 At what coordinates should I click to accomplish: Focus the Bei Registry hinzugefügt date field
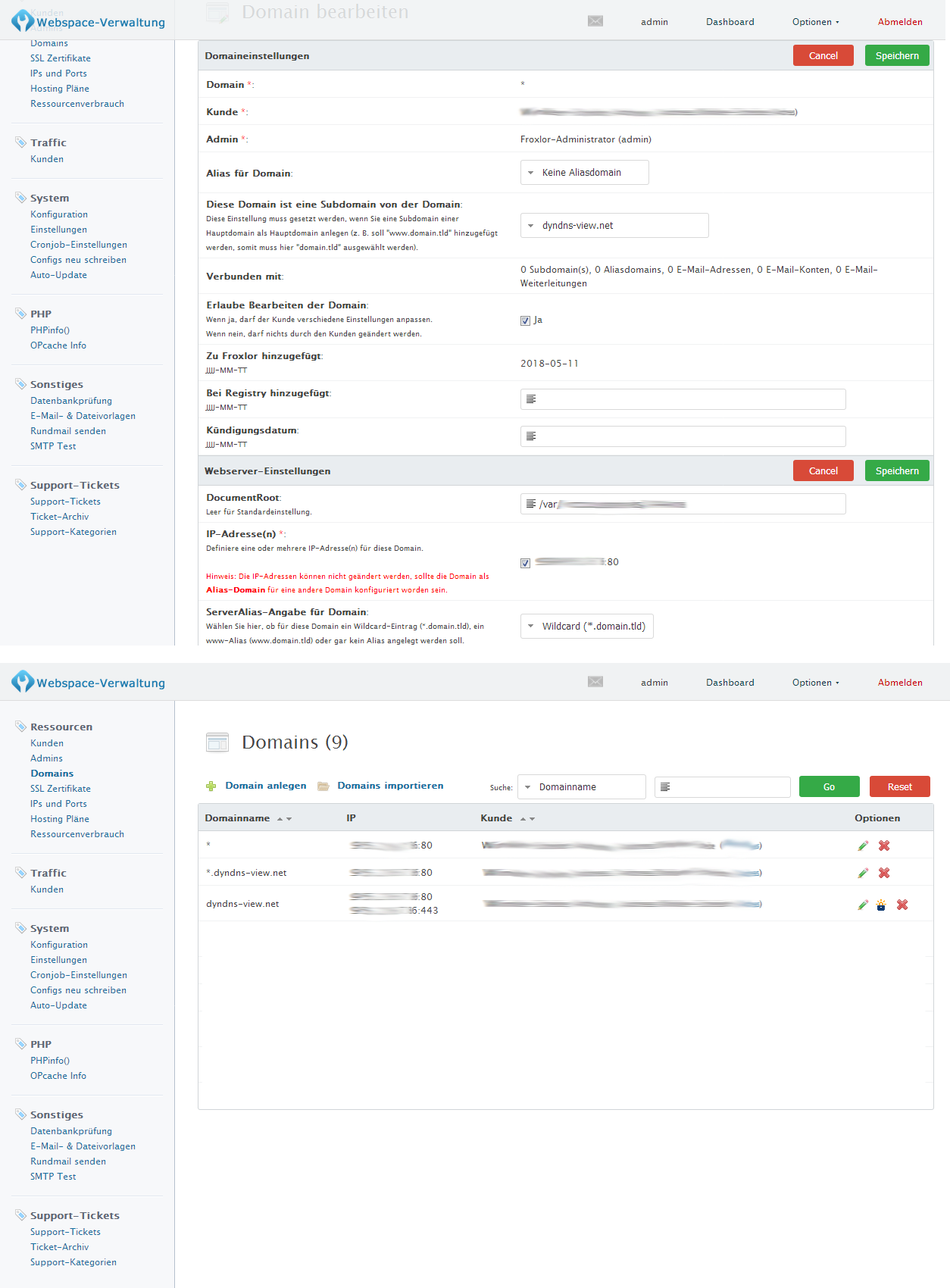click(x=683, y=399)
